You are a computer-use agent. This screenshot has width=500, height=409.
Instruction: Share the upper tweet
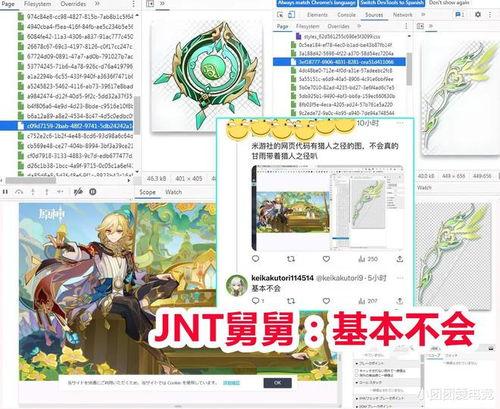[400, 259]
